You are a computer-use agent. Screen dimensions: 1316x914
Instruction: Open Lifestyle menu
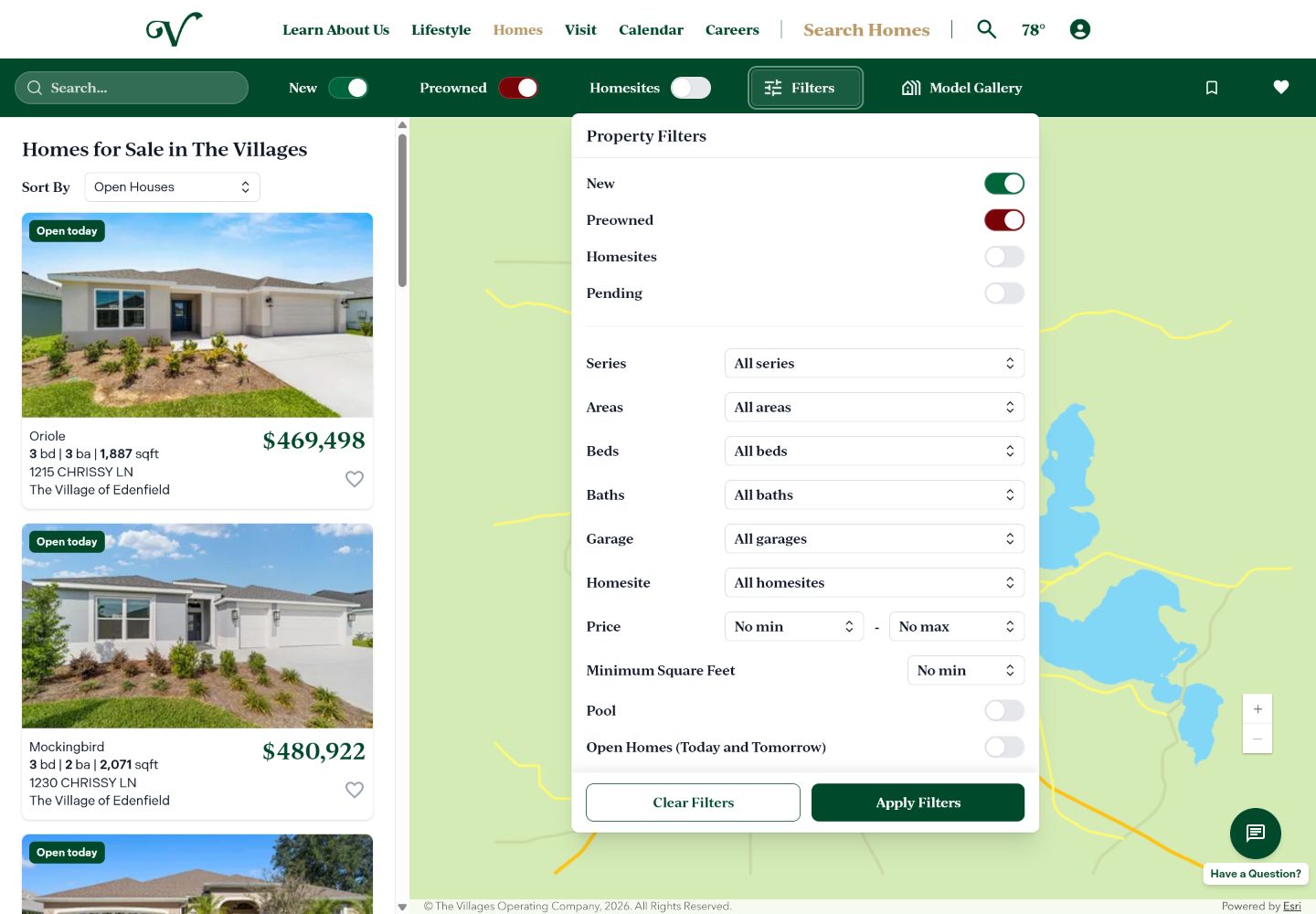[x=440, y=30]
